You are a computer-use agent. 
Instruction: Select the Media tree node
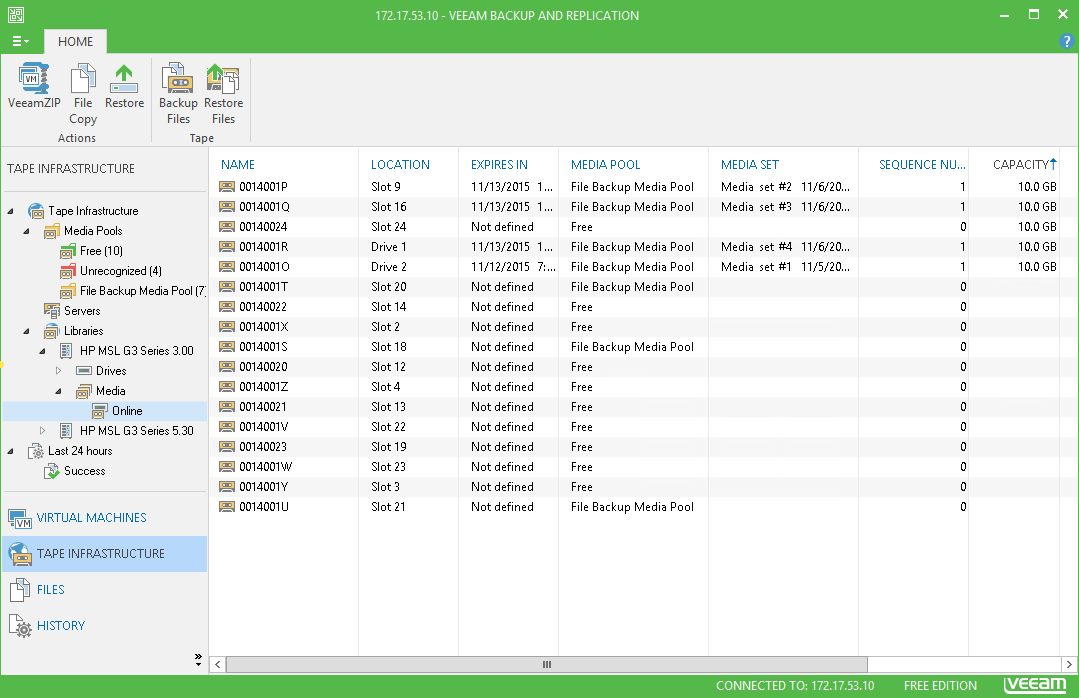[x=110, y=390]
